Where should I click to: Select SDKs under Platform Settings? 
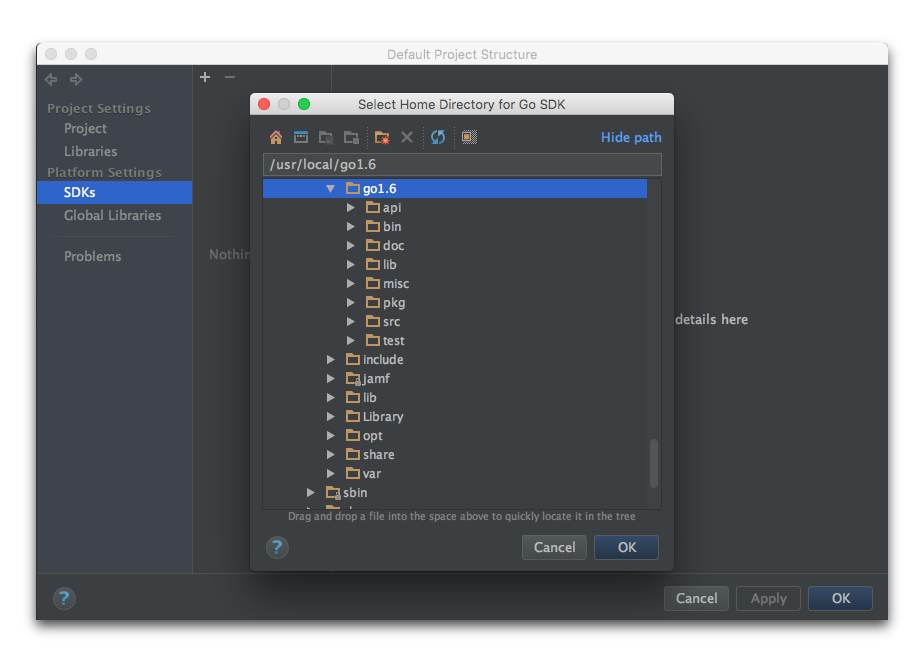pos(114,193)
